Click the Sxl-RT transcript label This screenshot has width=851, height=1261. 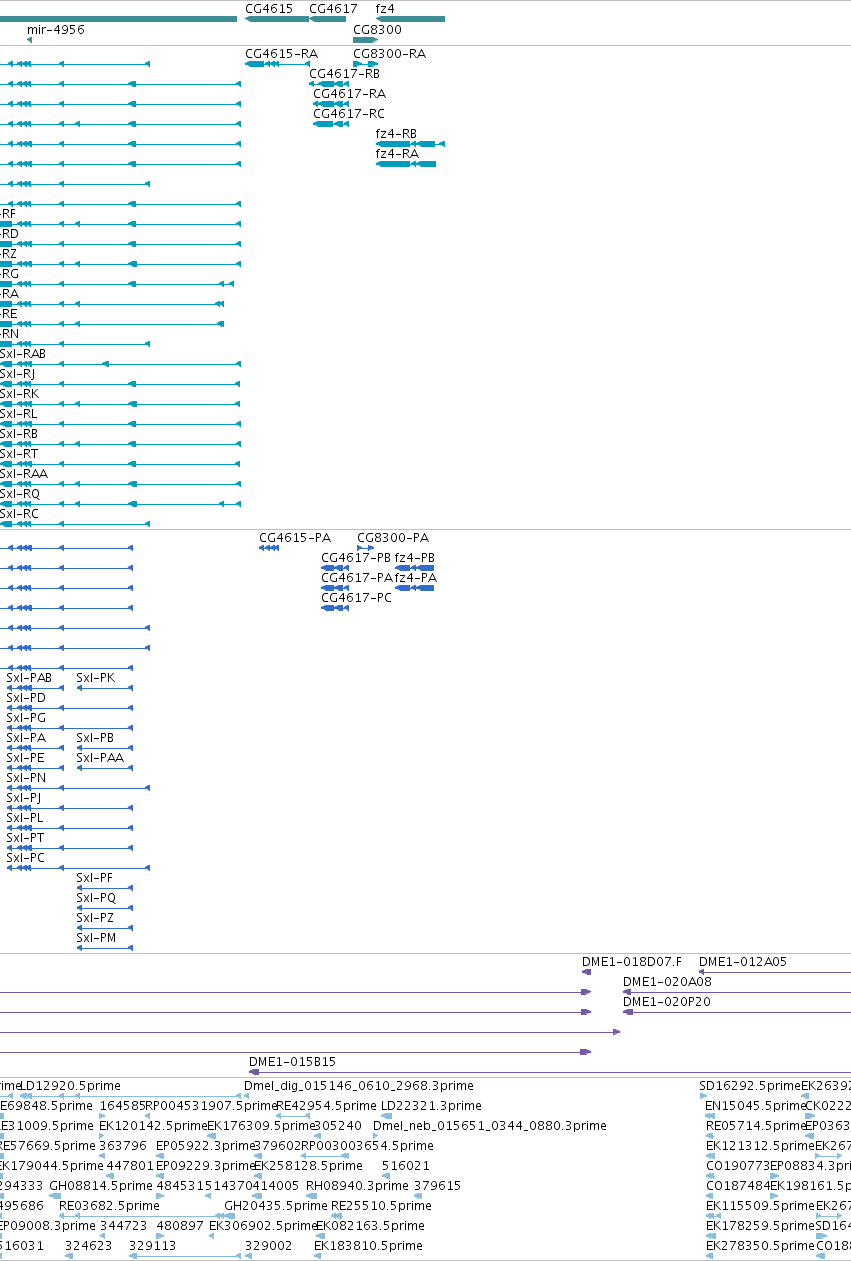click(19, 453)
